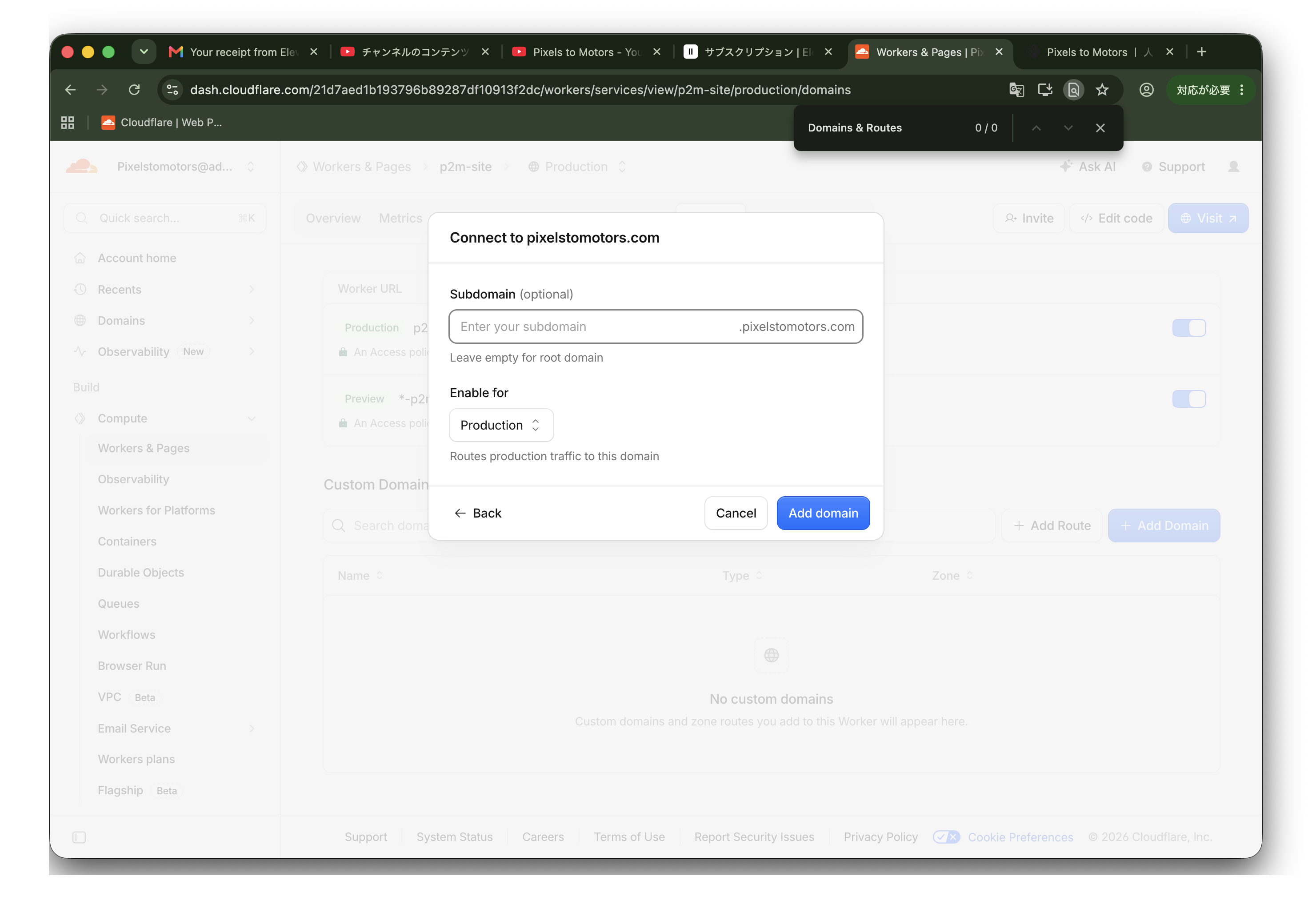Open Edit code
The height and width of the screenshot is (924, 1312).
pyautogui.click(x=1116, y=218)
